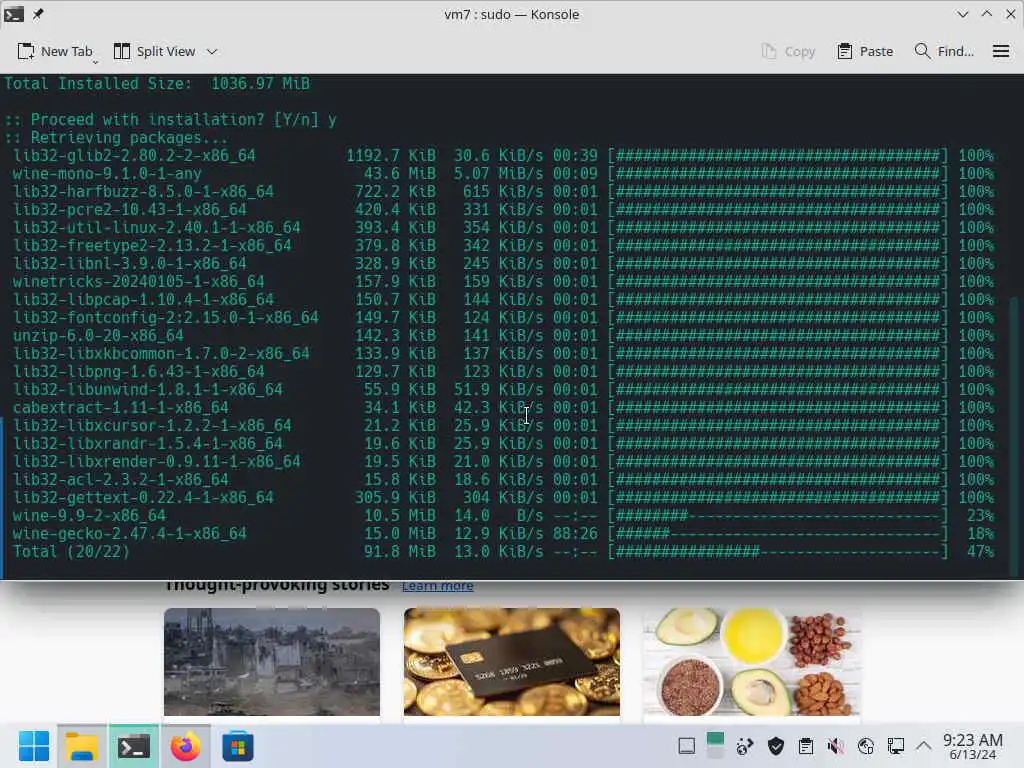The image size is (1024, 768).
Task: Click the lib32-acl-2.3.2-1-x86_64 line
Action: pos(504,479)
